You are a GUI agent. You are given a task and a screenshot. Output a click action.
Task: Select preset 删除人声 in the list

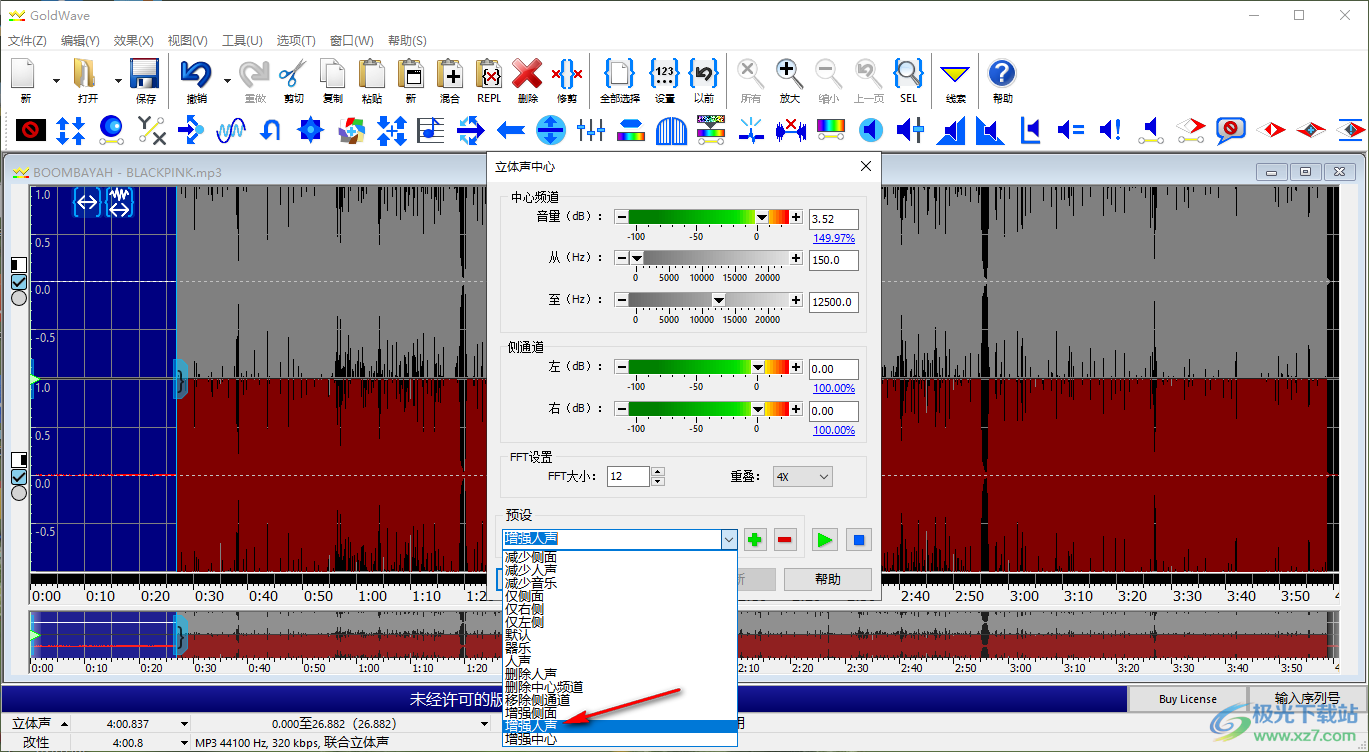(x=619, y=674)
